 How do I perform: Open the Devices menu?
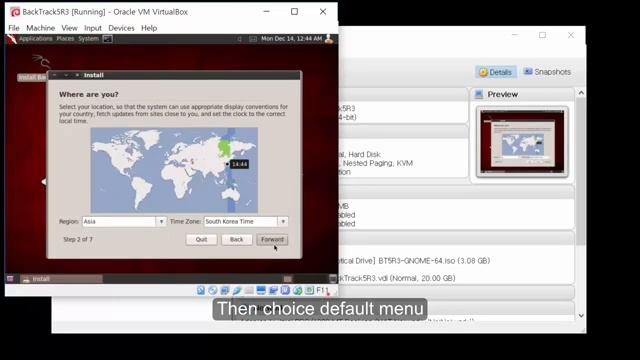(x=121, y=28)
